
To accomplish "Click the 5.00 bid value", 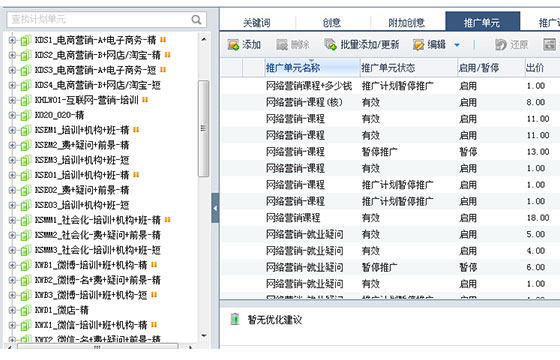I will pyautogui.click(x=536, y=234).
